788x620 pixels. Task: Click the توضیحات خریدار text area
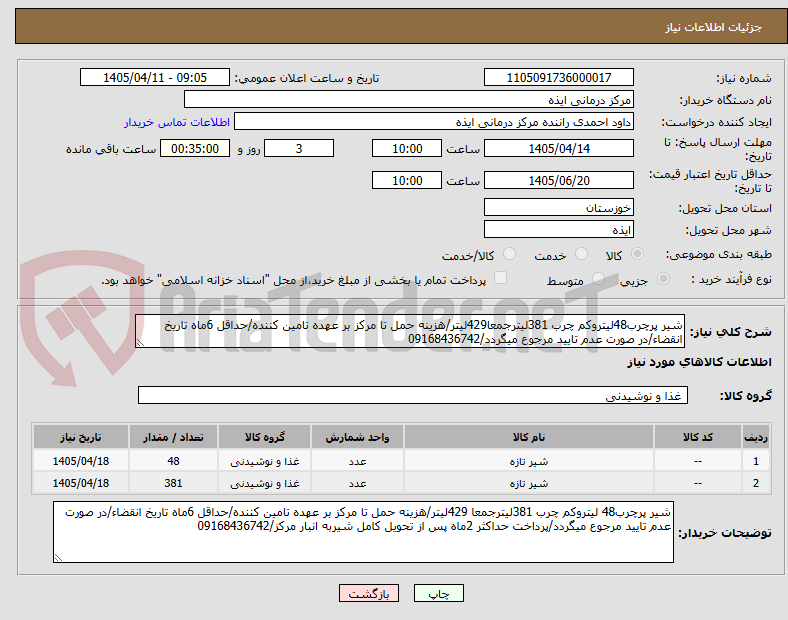(x=363, y=532)
